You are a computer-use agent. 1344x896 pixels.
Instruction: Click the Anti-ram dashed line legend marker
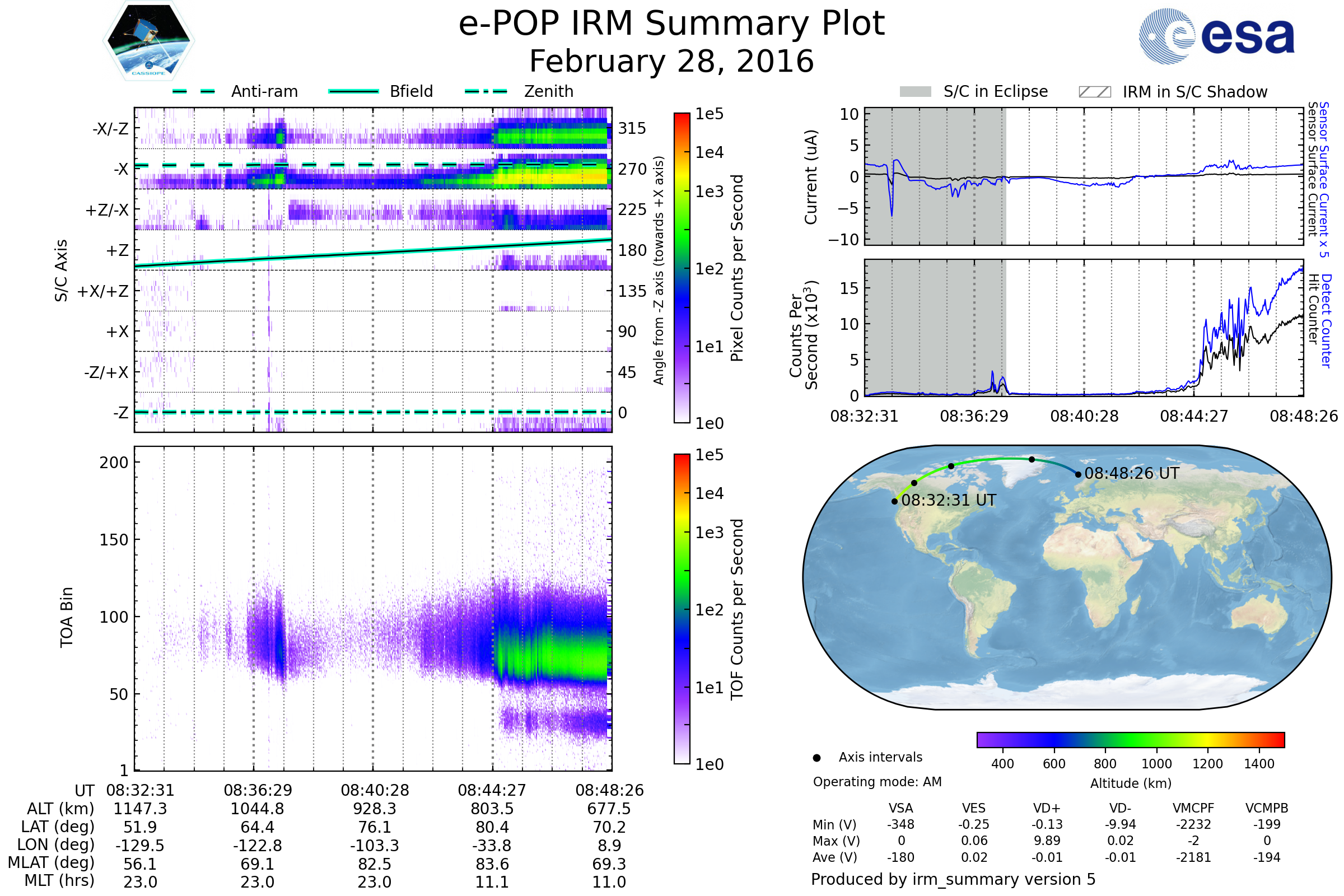pos(194,91)
